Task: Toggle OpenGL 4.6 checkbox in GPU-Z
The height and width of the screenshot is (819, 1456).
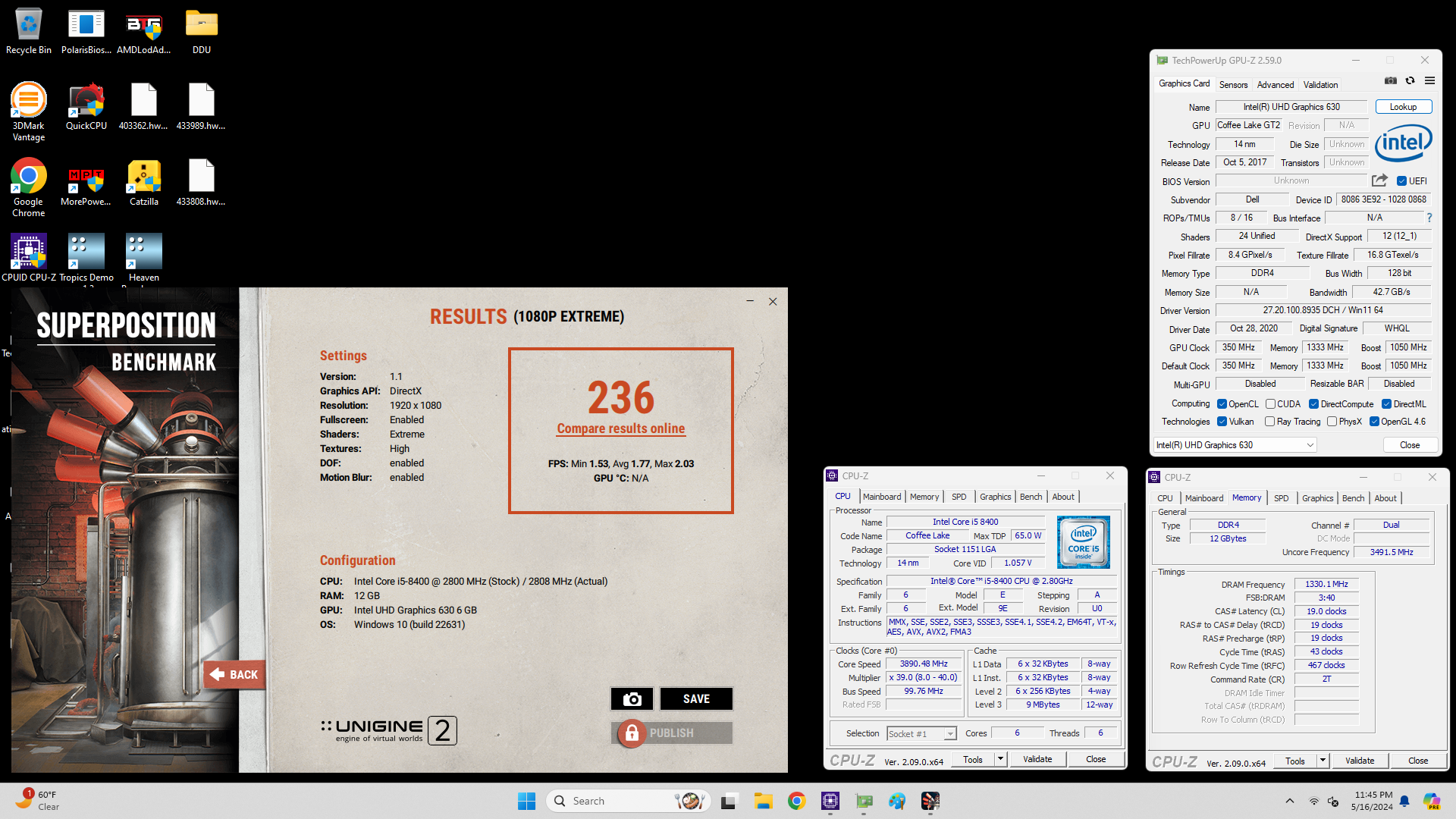Action: click(1374, 422)
